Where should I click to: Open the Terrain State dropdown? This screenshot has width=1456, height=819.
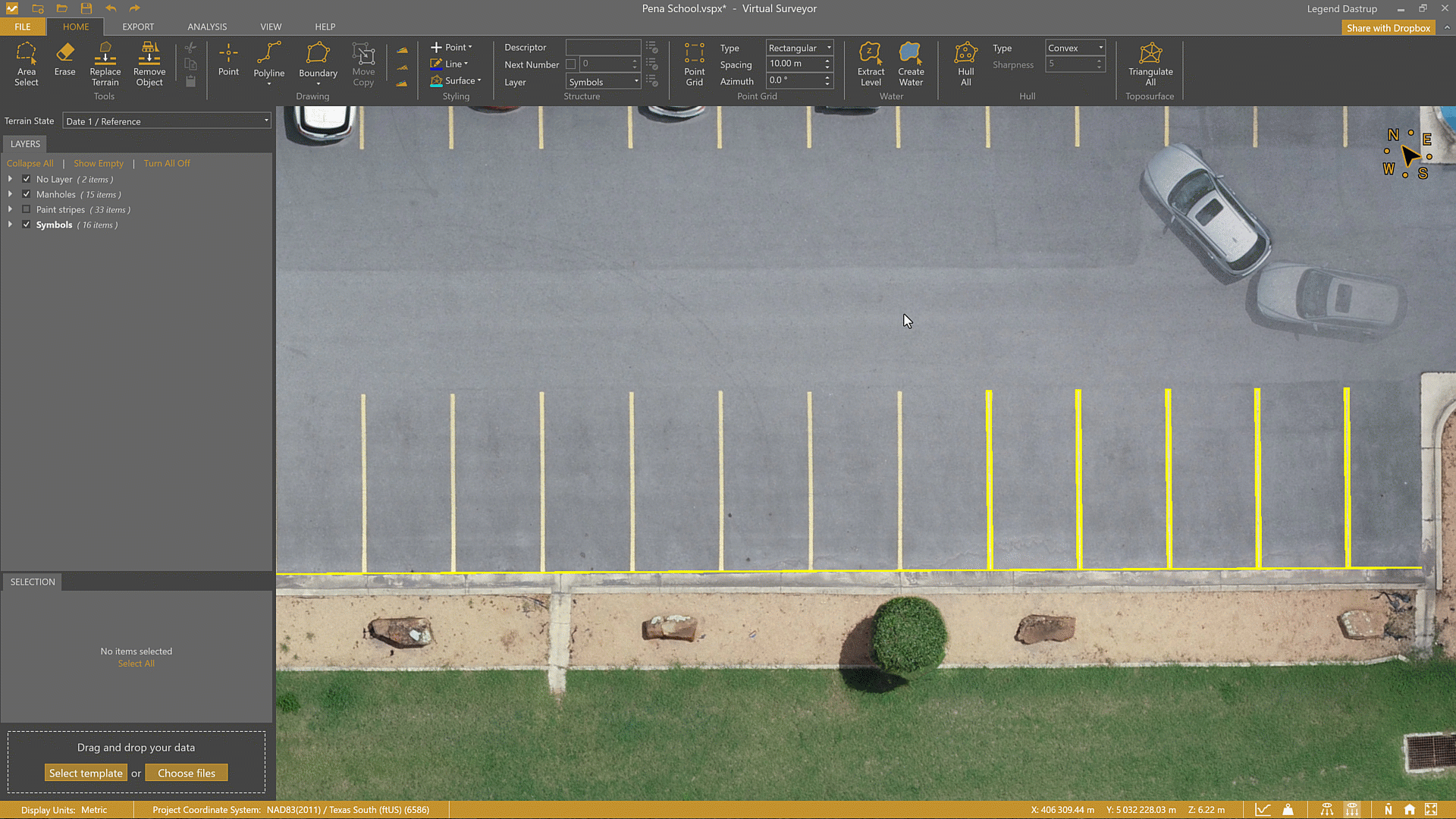tap(166, 121)
